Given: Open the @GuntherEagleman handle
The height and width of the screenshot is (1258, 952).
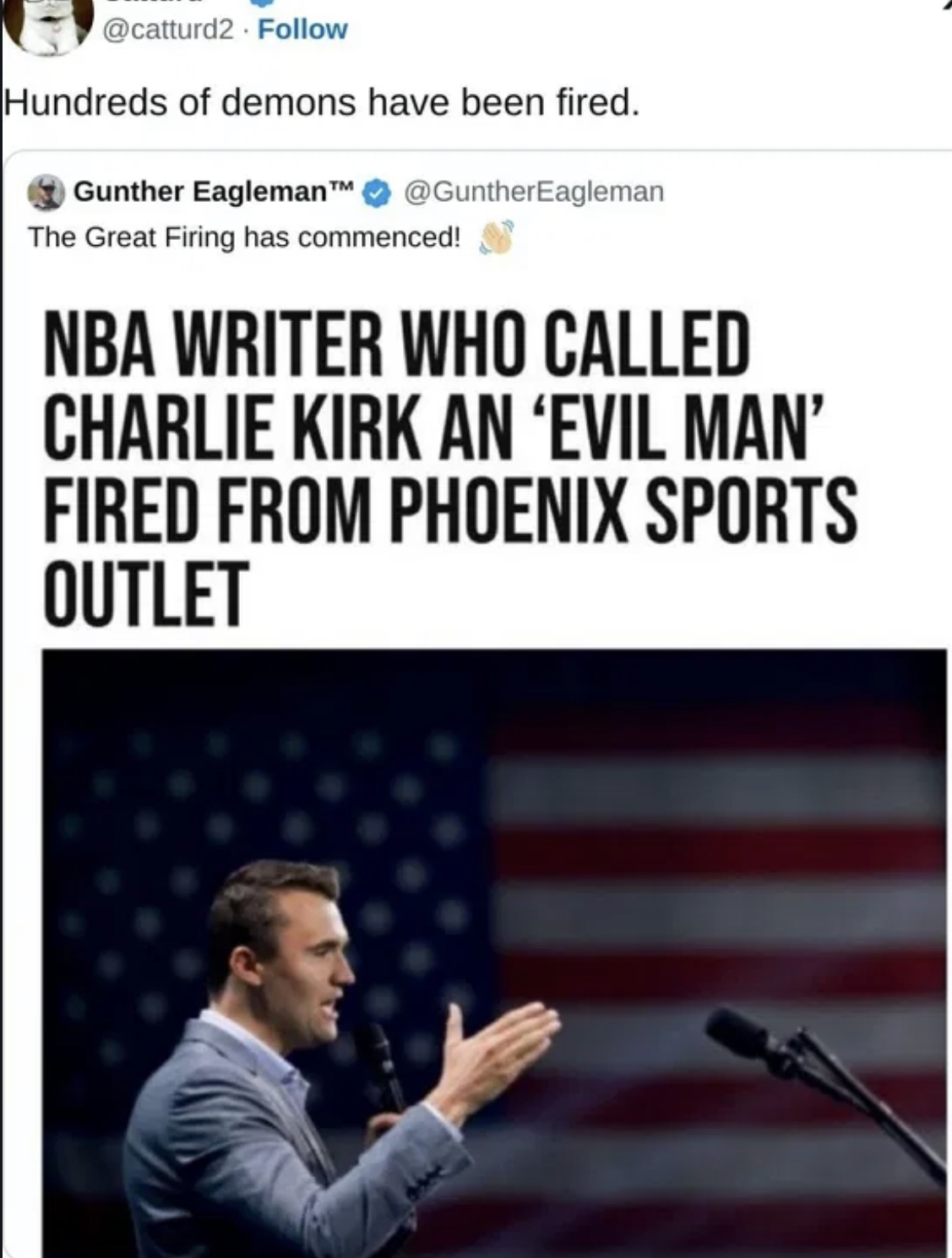Looking at the screenshot, I should pyautogui.click(x=534, y=192).
